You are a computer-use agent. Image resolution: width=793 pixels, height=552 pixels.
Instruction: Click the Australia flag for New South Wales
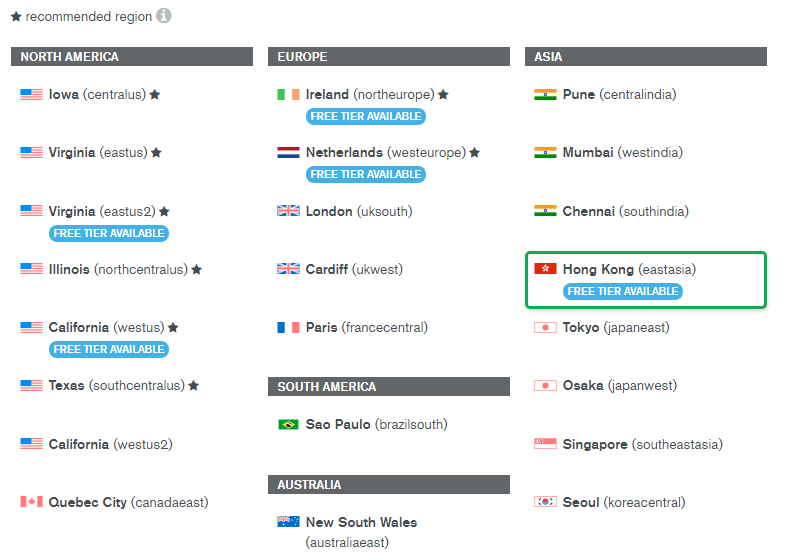click(x=288, y=522)
